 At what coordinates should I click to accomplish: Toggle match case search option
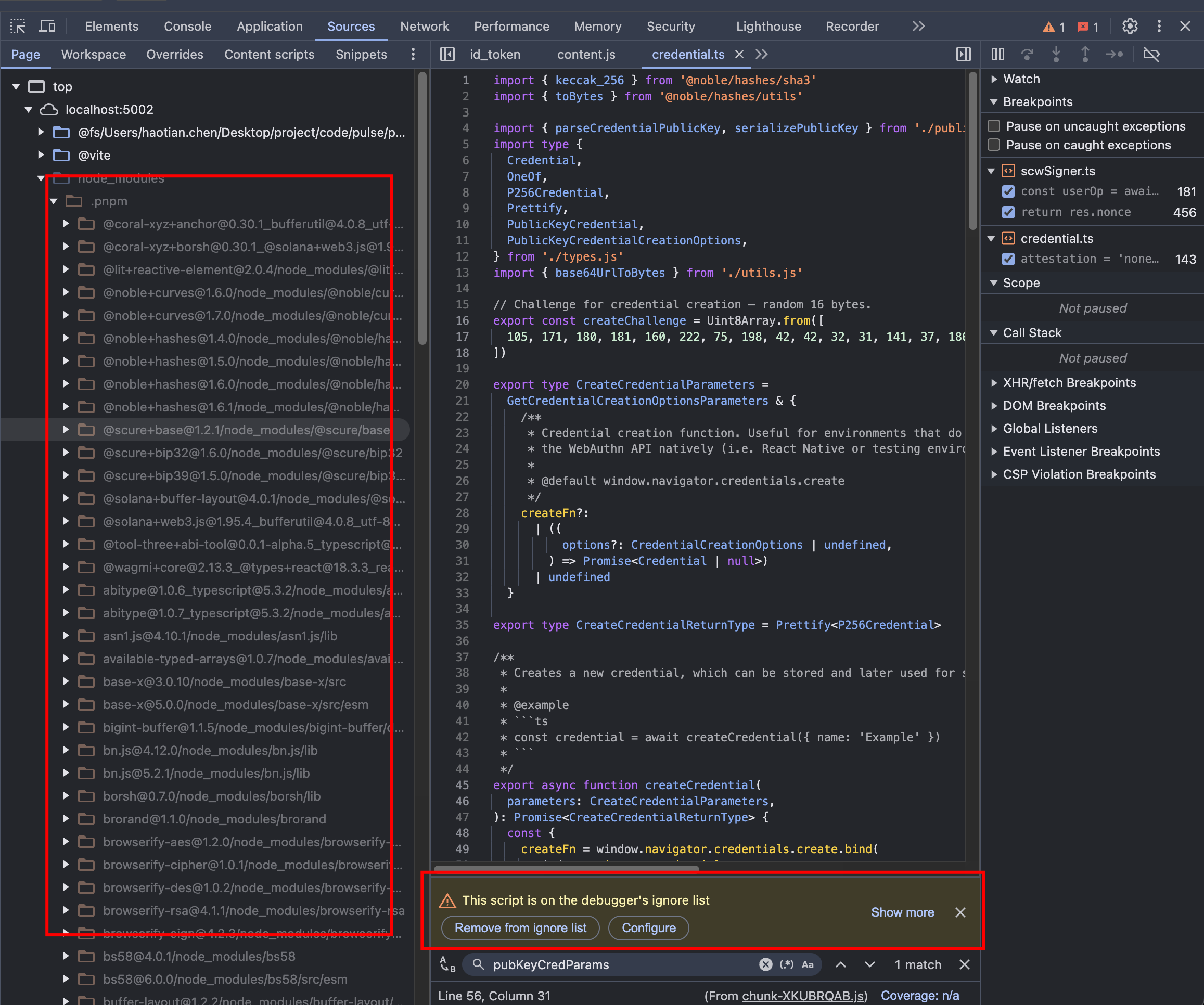[808, 964]
